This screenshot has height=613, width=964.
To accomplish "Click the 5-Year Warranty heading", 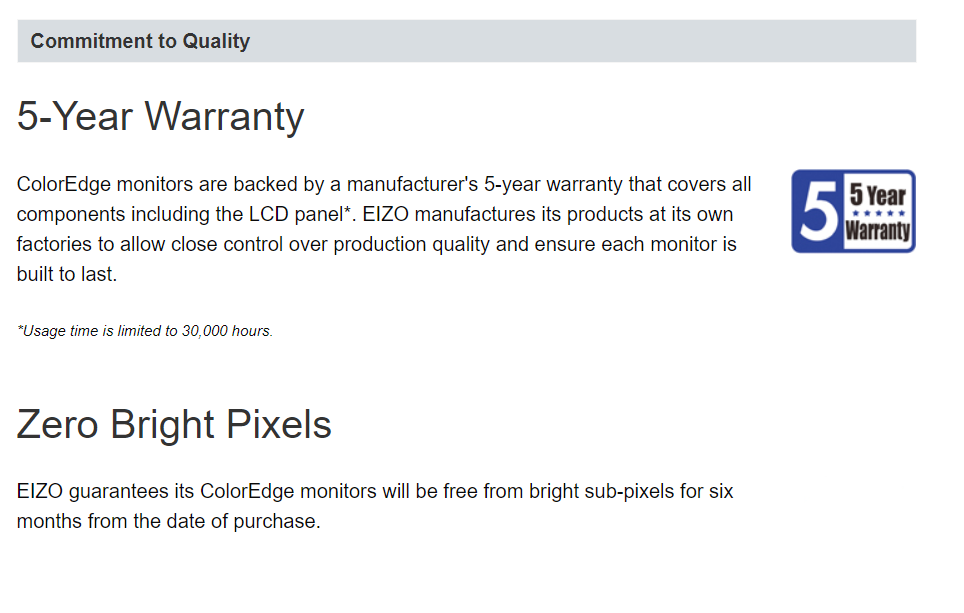I will pos(160,116).
